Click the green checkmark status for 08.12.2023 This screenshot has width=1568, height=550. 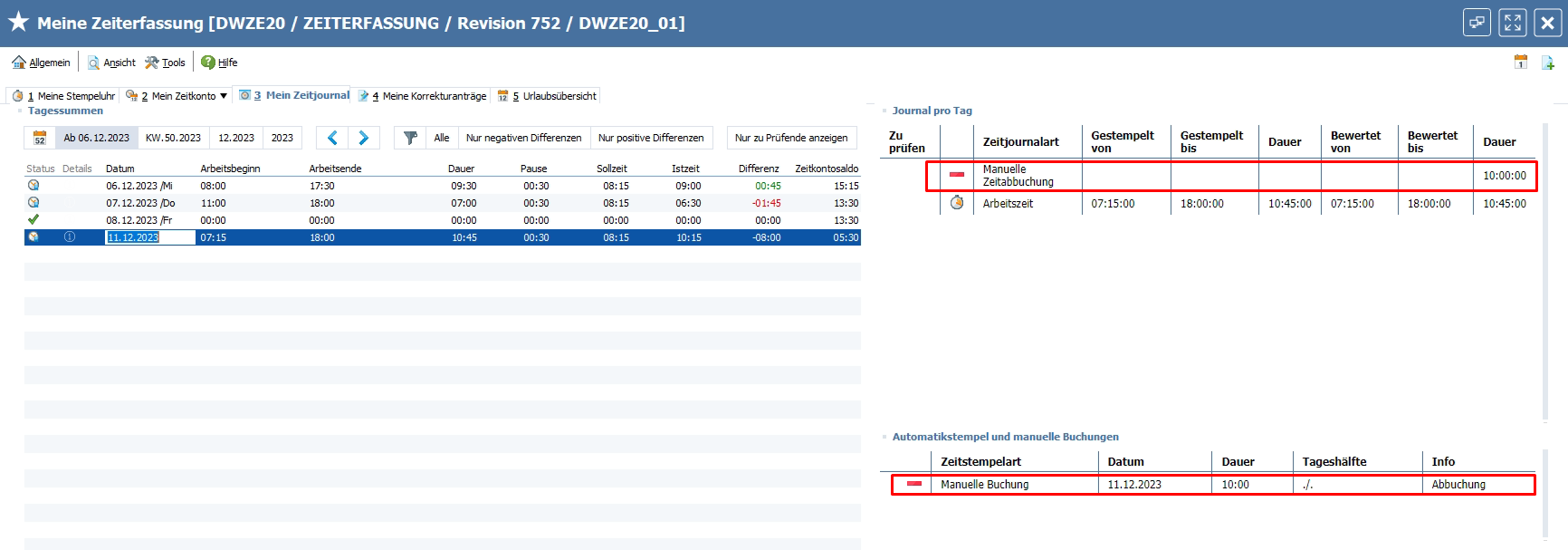33,219
